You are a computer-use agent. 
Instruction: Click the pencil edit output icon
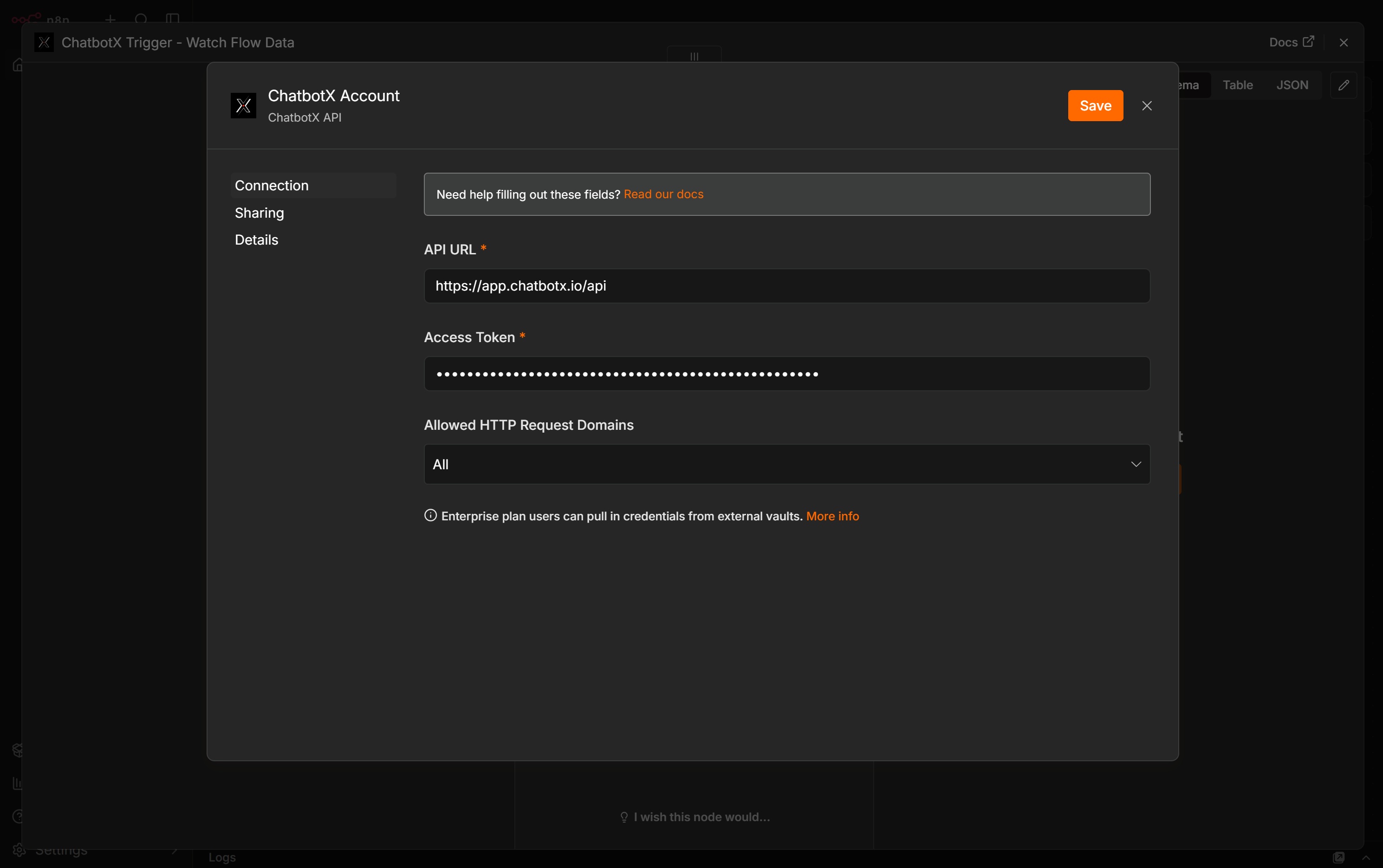[1344, 85]
